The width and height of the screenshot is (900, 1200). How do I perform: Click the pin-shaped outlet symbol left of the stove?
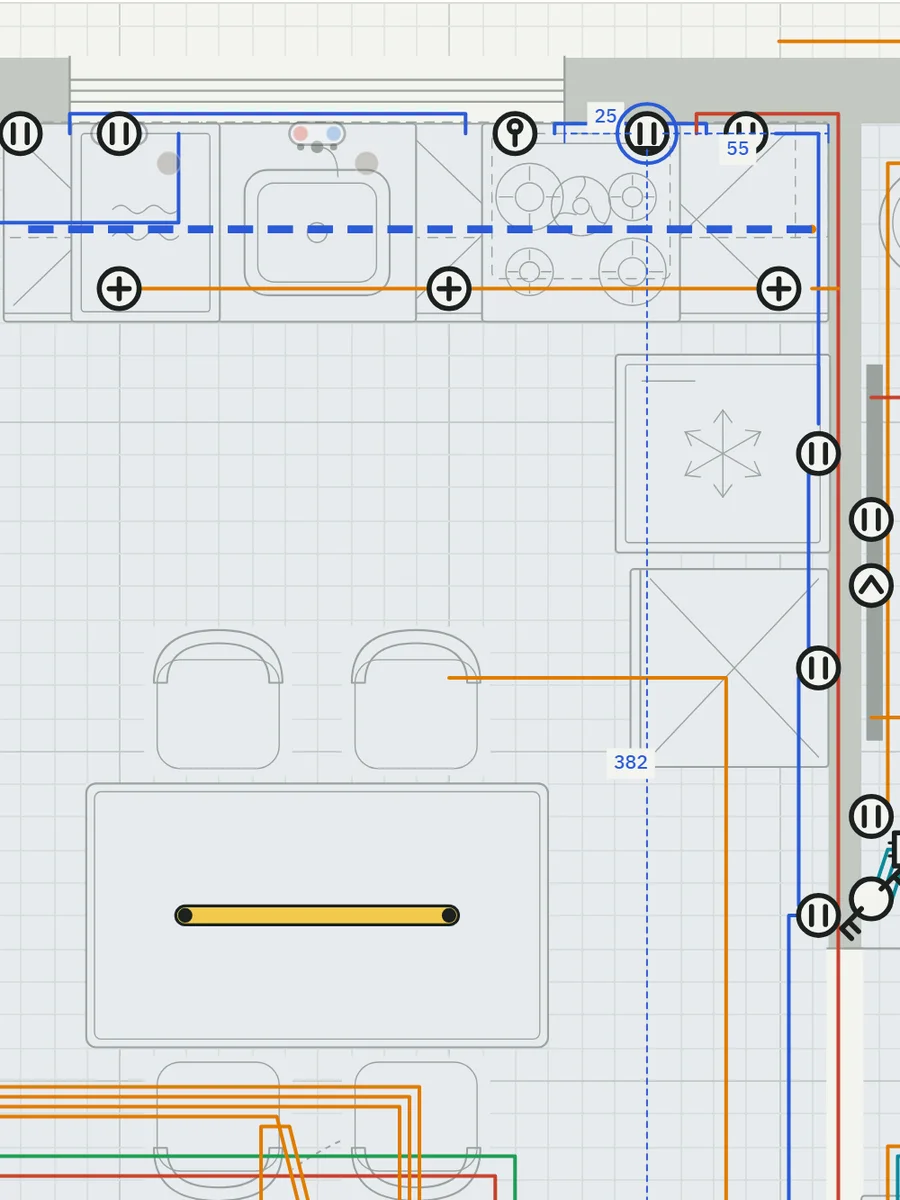click(x=515, y=133)
